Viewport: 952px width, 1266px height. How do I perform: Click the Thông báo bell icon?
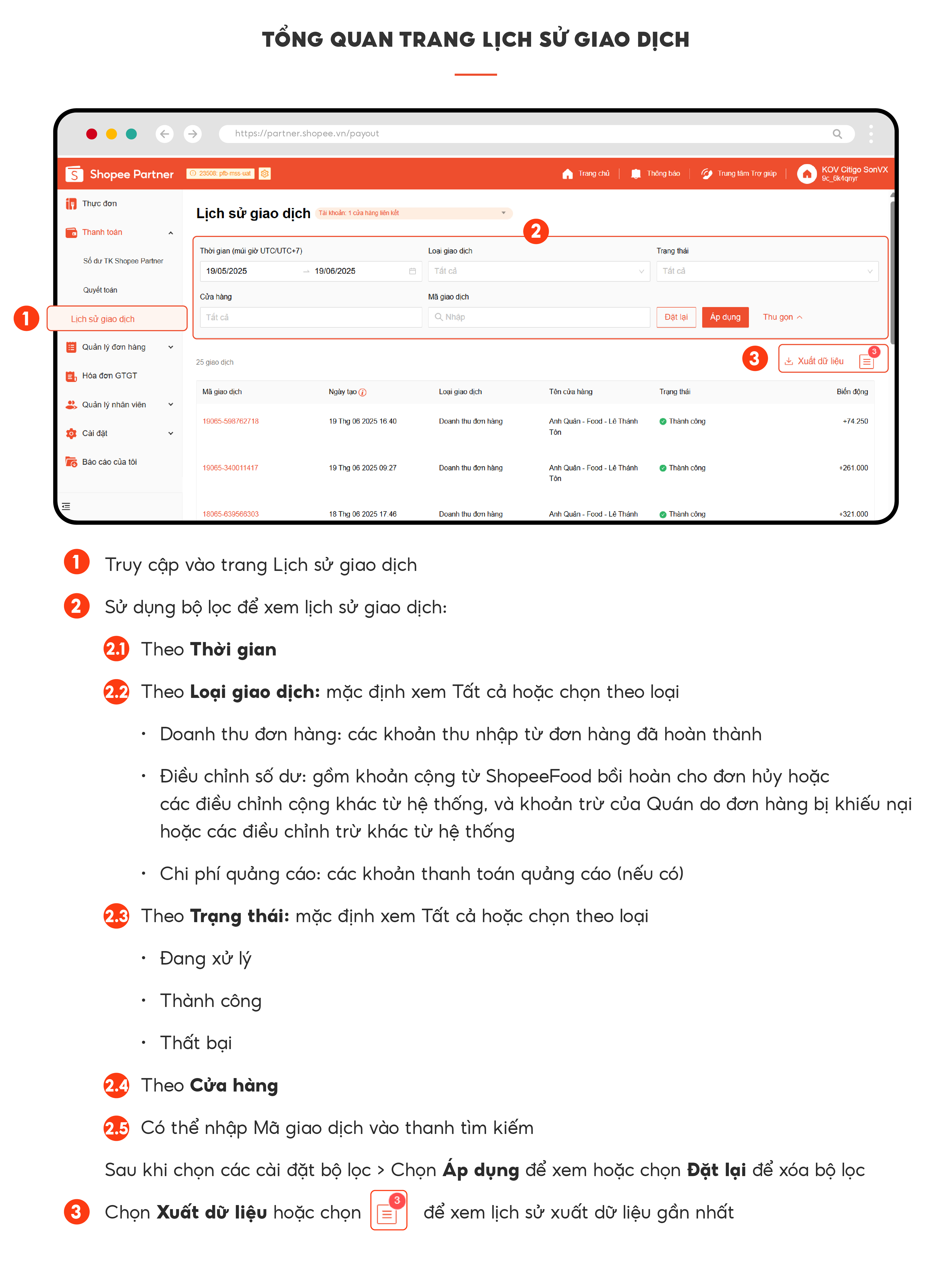(636, 173)
